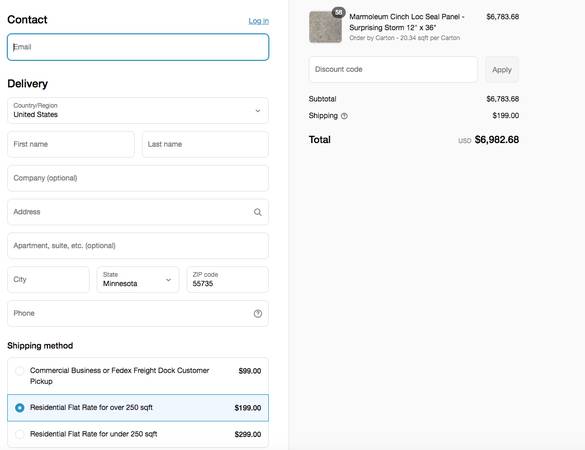Click the Apartment, suite, etc. field
Image resolution: width=585 pixels, height=450 pixels.
138,246
